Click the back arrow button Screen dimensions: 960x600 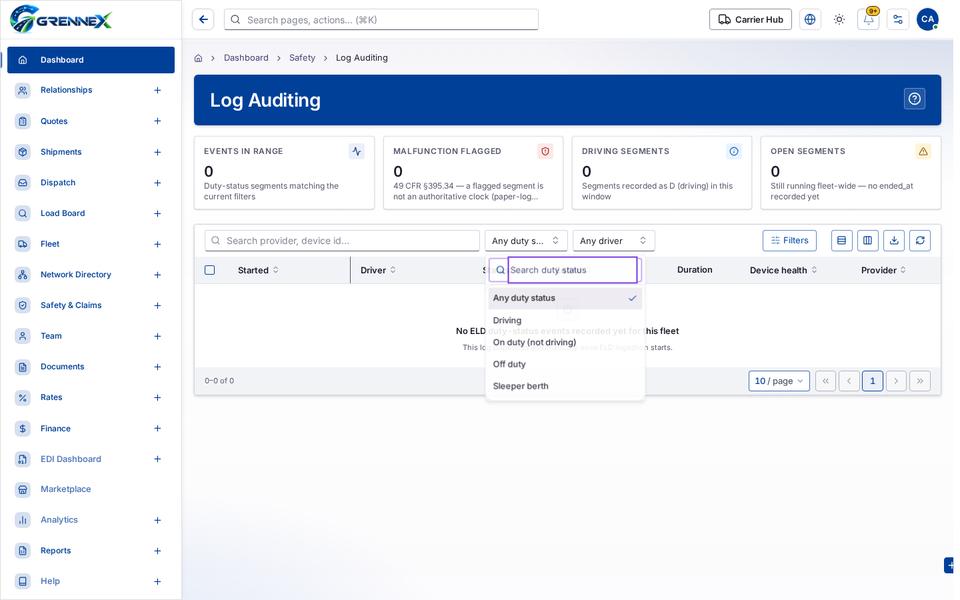(203, 20)
